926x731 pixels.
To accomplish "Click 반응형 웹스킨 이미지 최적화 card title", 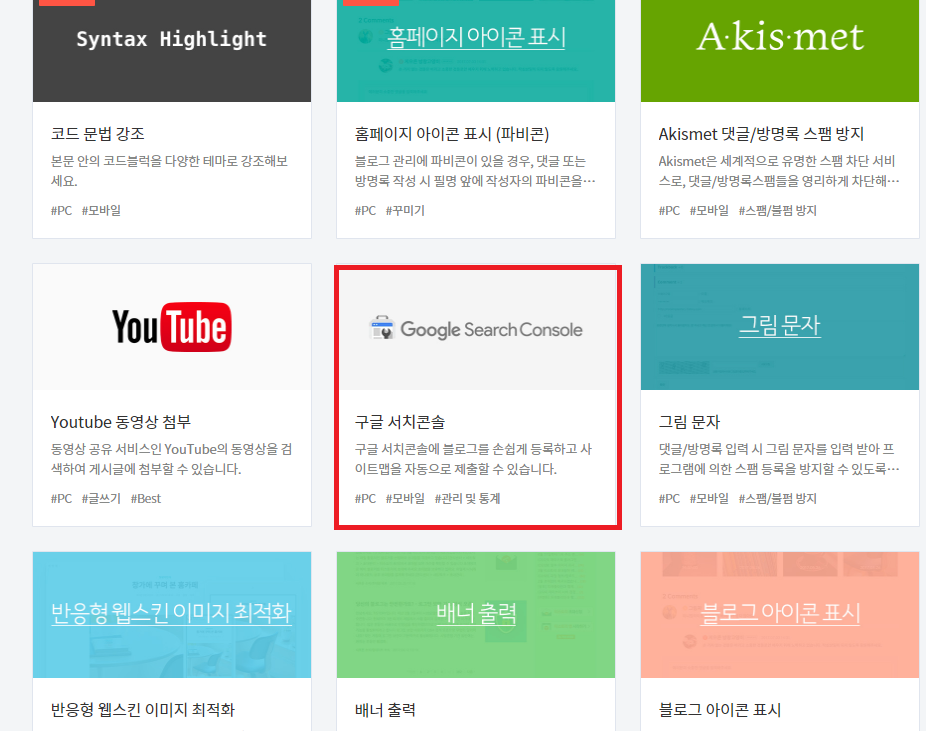I will click(x=143, y=710).
